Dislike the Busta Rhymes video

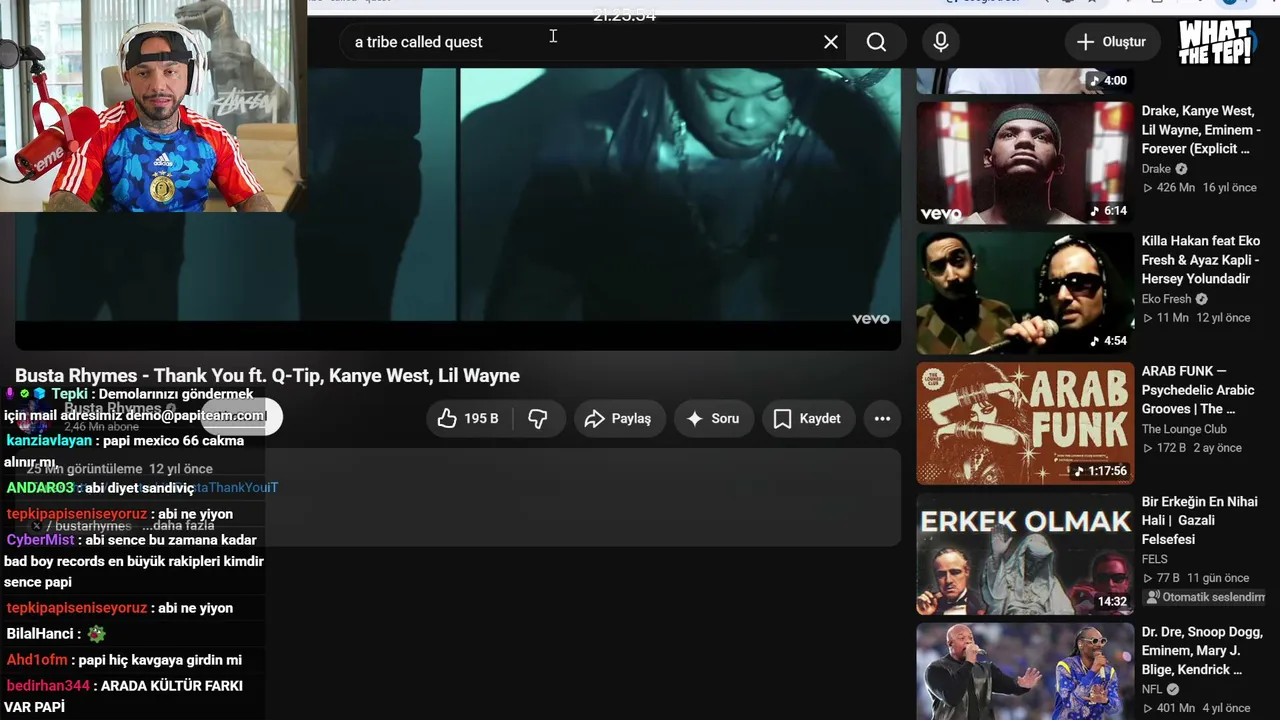538,418
